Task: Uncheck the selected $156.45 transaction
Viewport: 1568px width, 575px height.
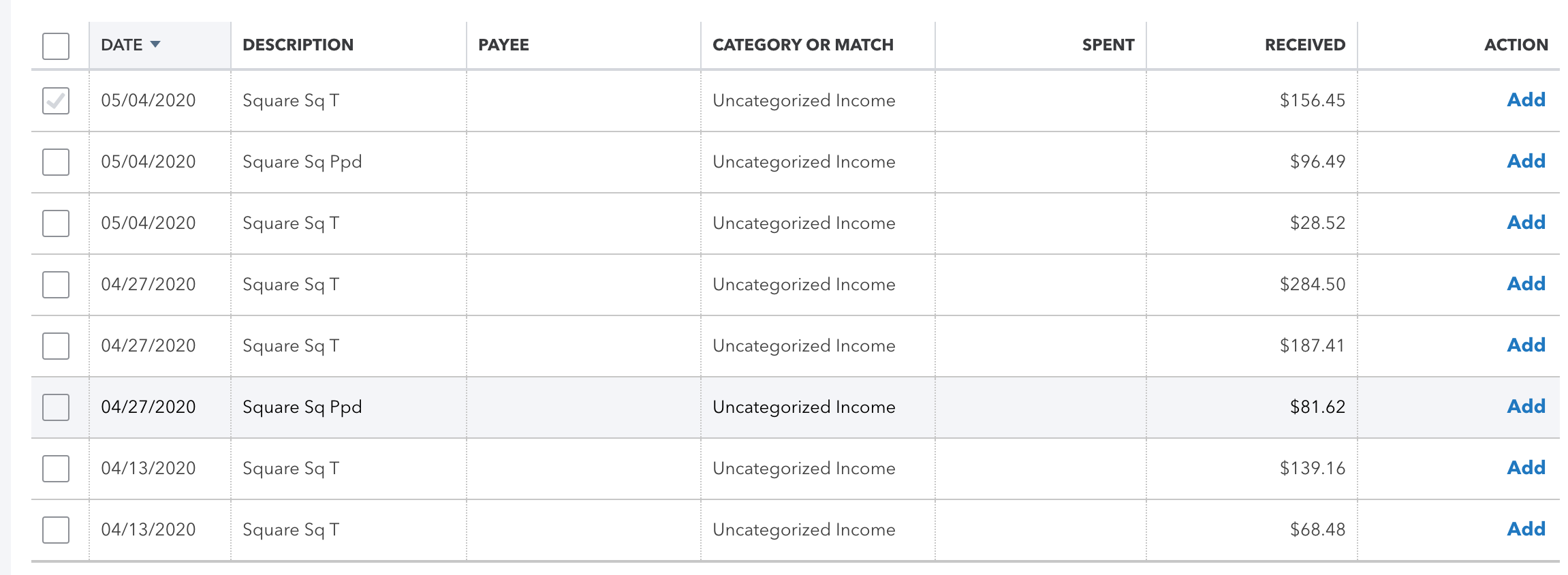Action: 55,99
